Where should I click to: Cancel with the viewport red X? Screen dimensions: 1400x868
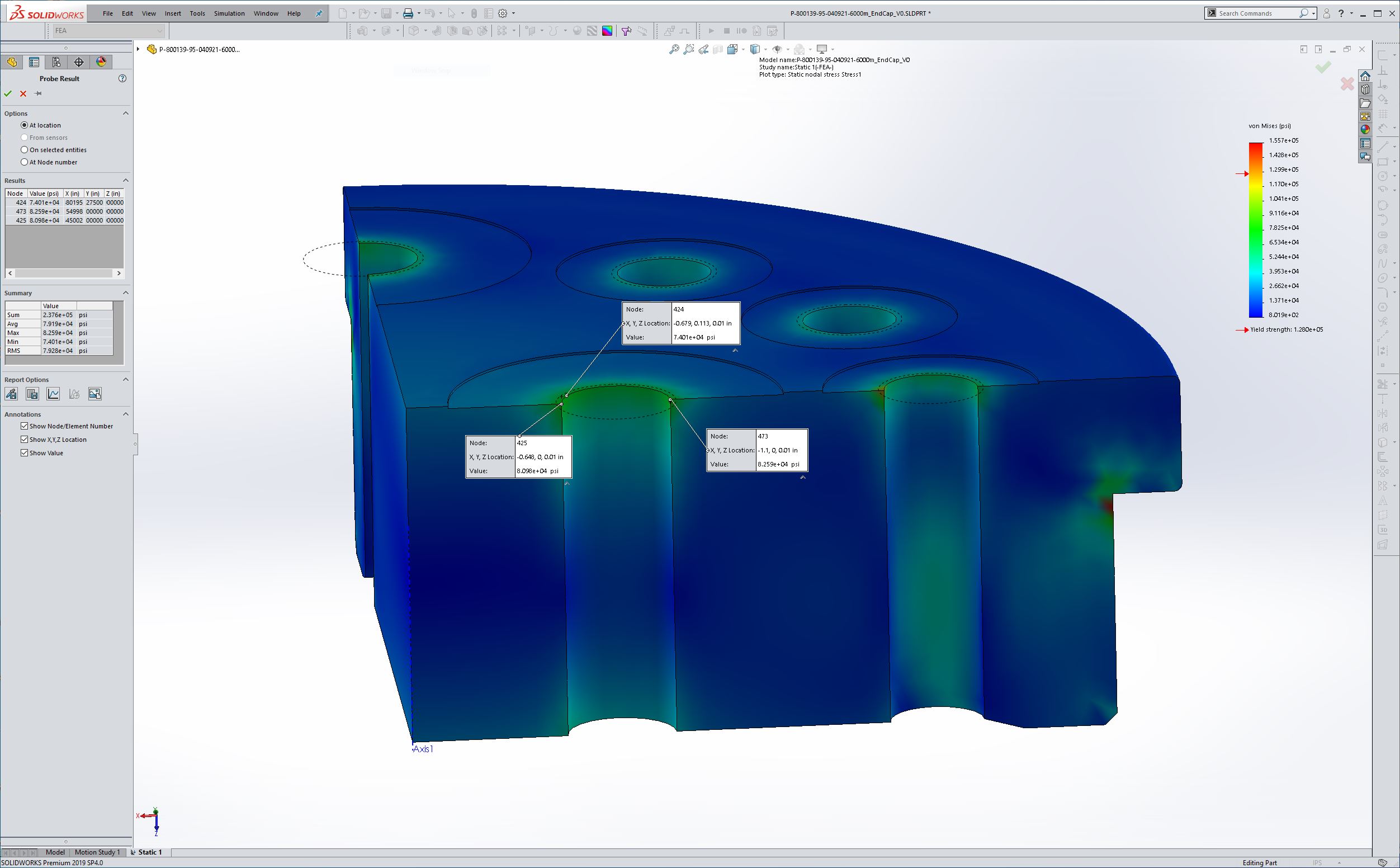(1347, 84)
